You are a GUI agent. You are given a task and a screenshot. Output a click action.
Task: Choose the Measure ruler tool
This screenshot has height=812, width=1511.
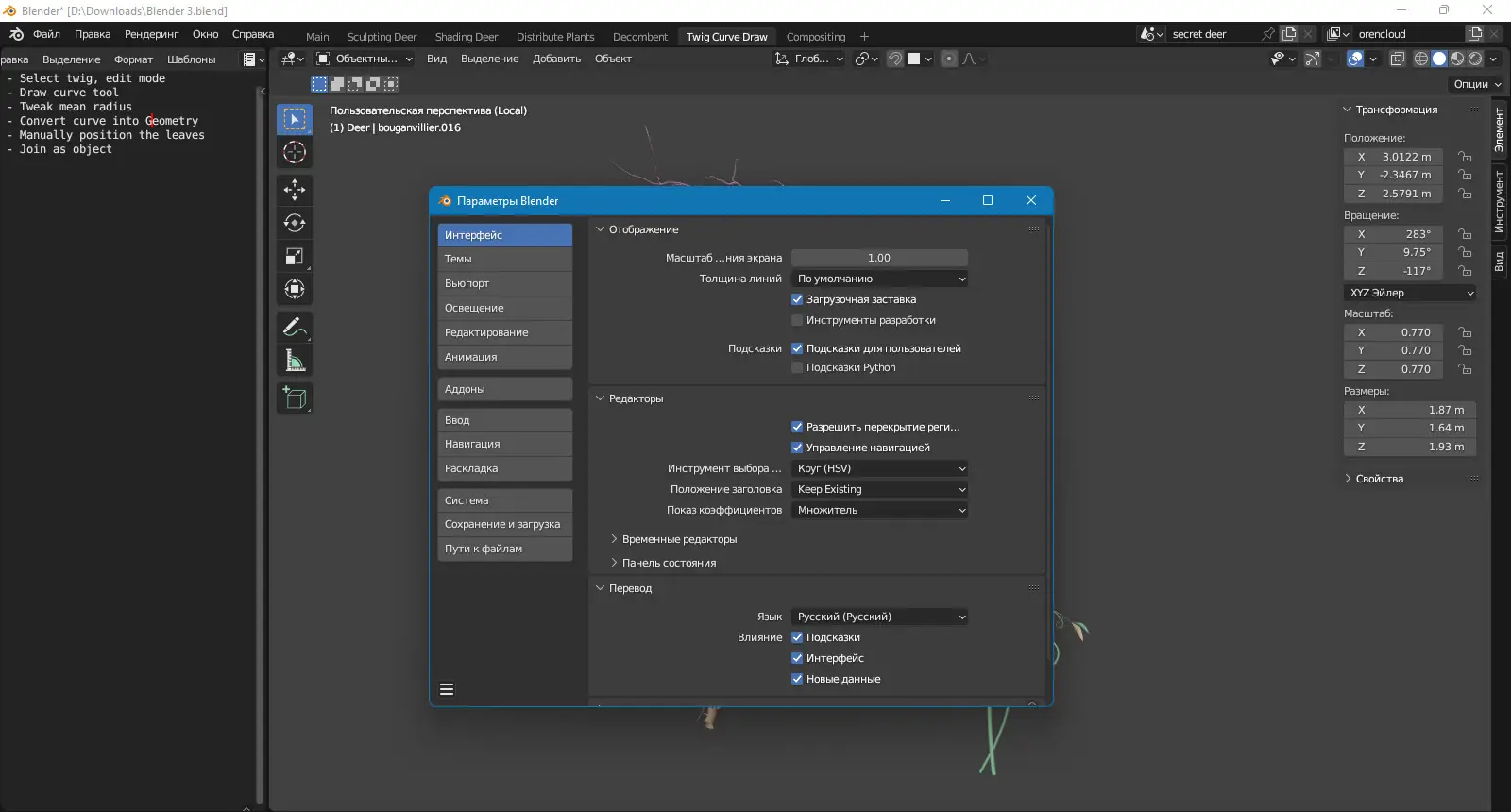[x=295, y=360]
